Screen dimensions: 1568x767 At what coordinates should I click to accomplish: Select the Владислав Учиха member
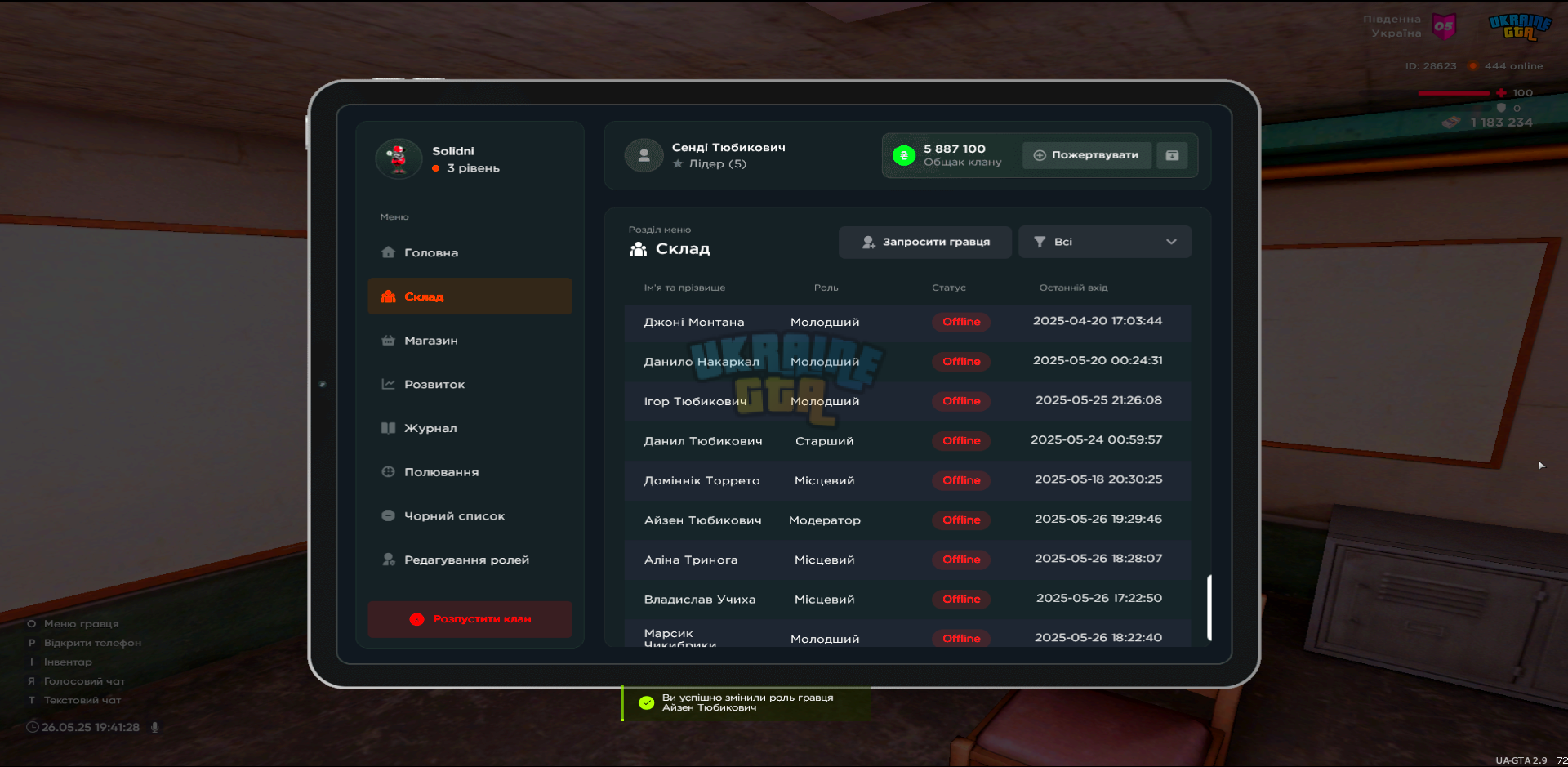(906, 599)
